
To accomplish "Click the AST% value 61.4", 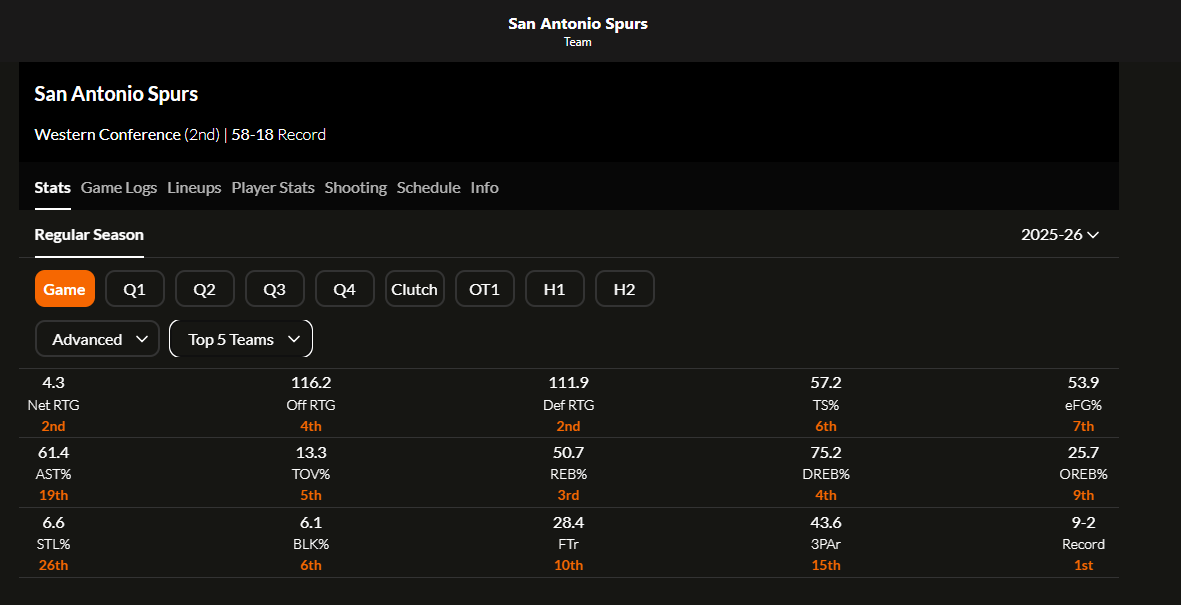I will point(53,453).
